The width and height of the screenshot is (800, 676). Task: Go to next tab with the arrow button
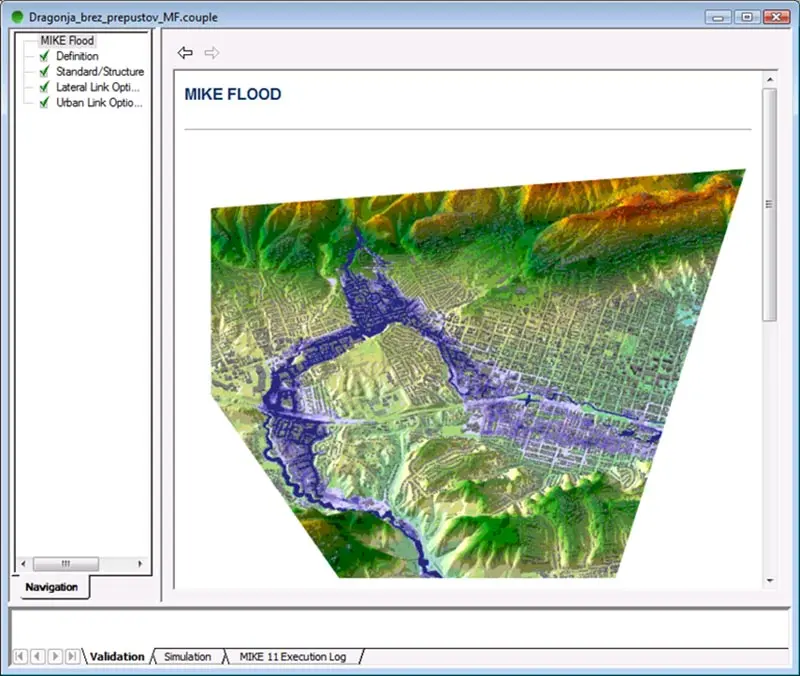(x=55, y=656)
